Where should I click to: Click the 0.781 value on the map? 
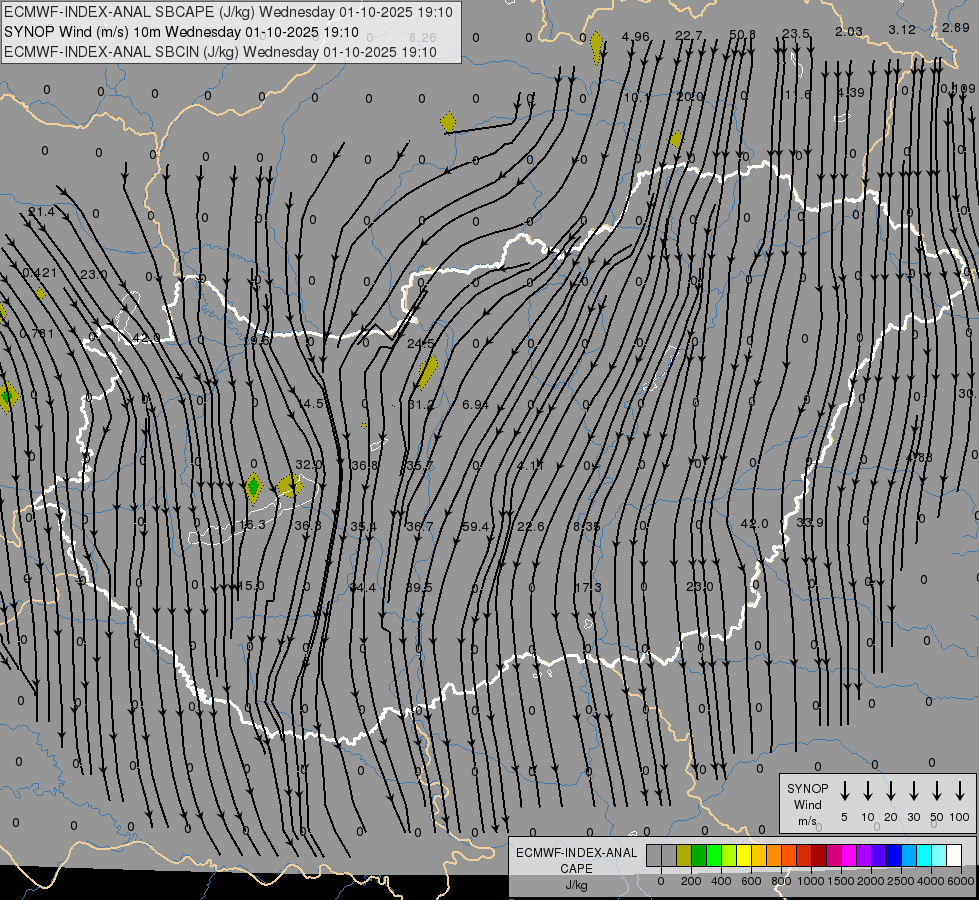(37, 334)
